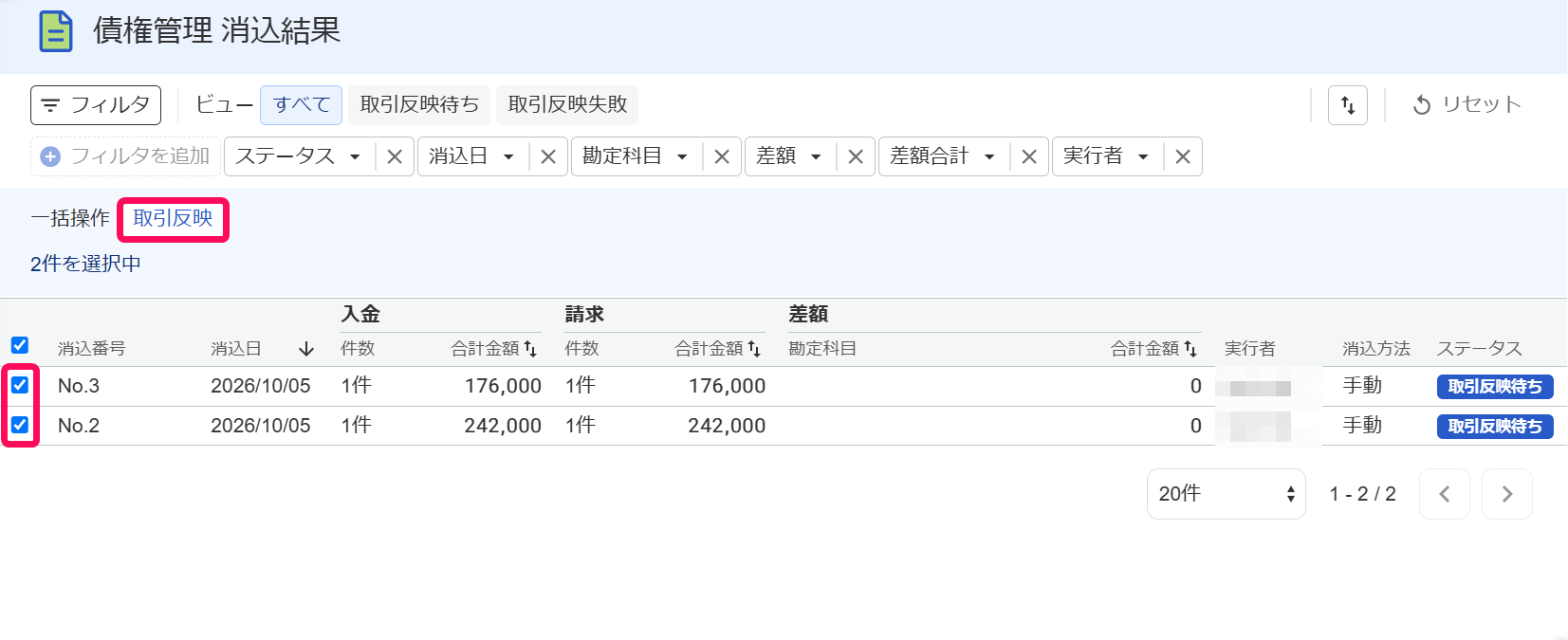Click the sort order arrows button at top right
This screenshot has width=1568, height=640.
pos(1348,105)
